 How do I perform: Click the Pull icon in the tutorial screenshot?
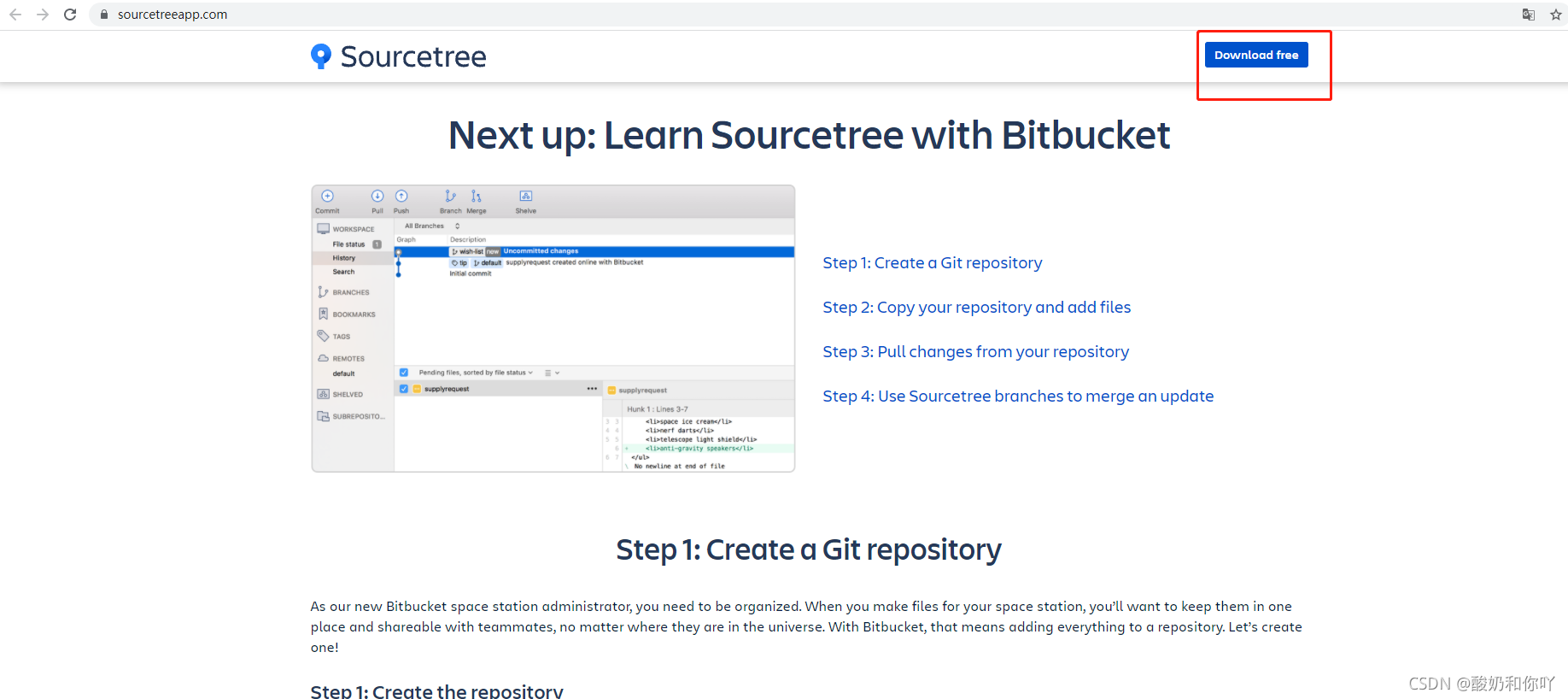point(377,197)
